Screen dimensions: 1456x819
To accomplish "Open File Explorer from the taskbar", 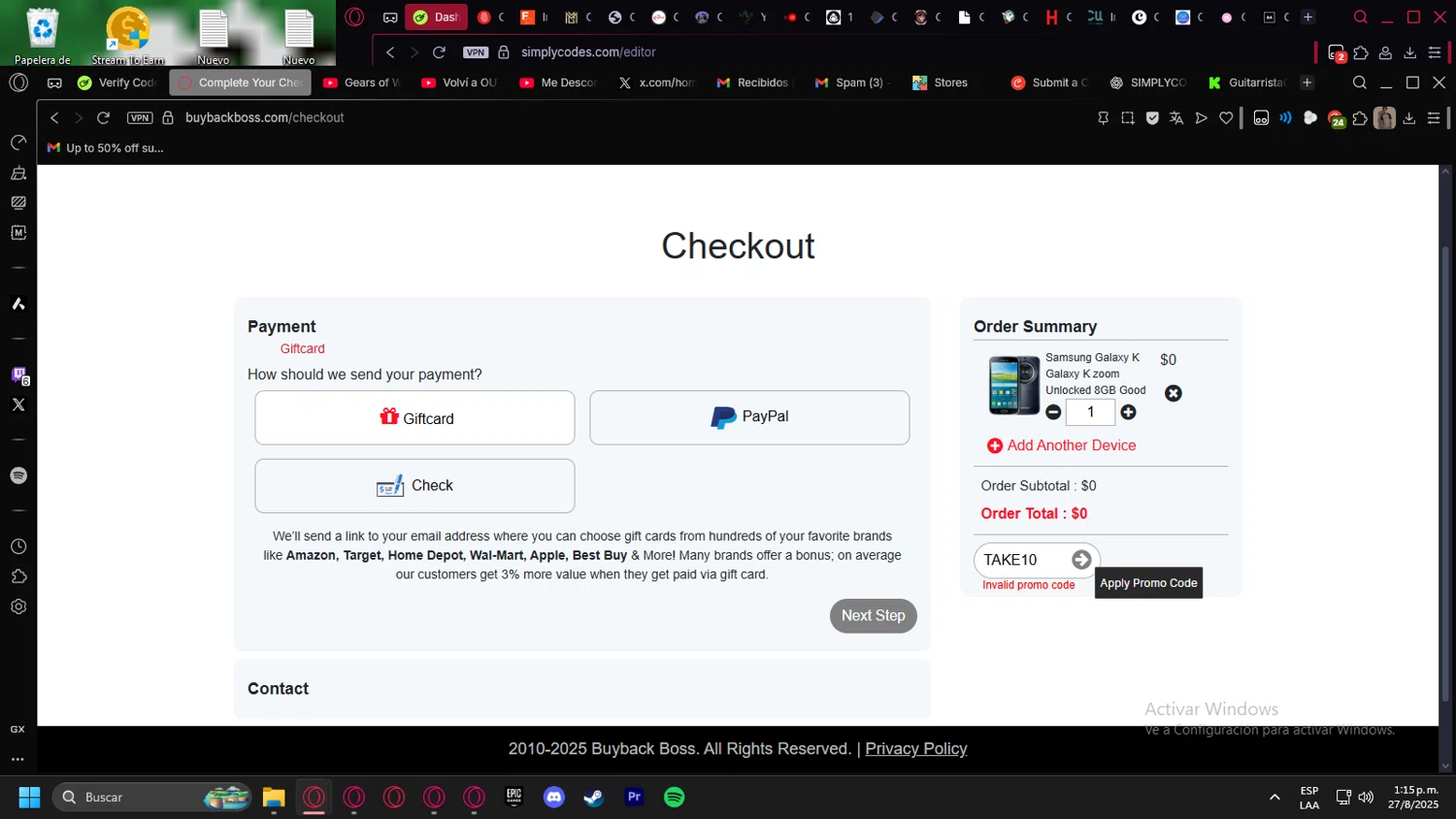I will tap(274, 797).
